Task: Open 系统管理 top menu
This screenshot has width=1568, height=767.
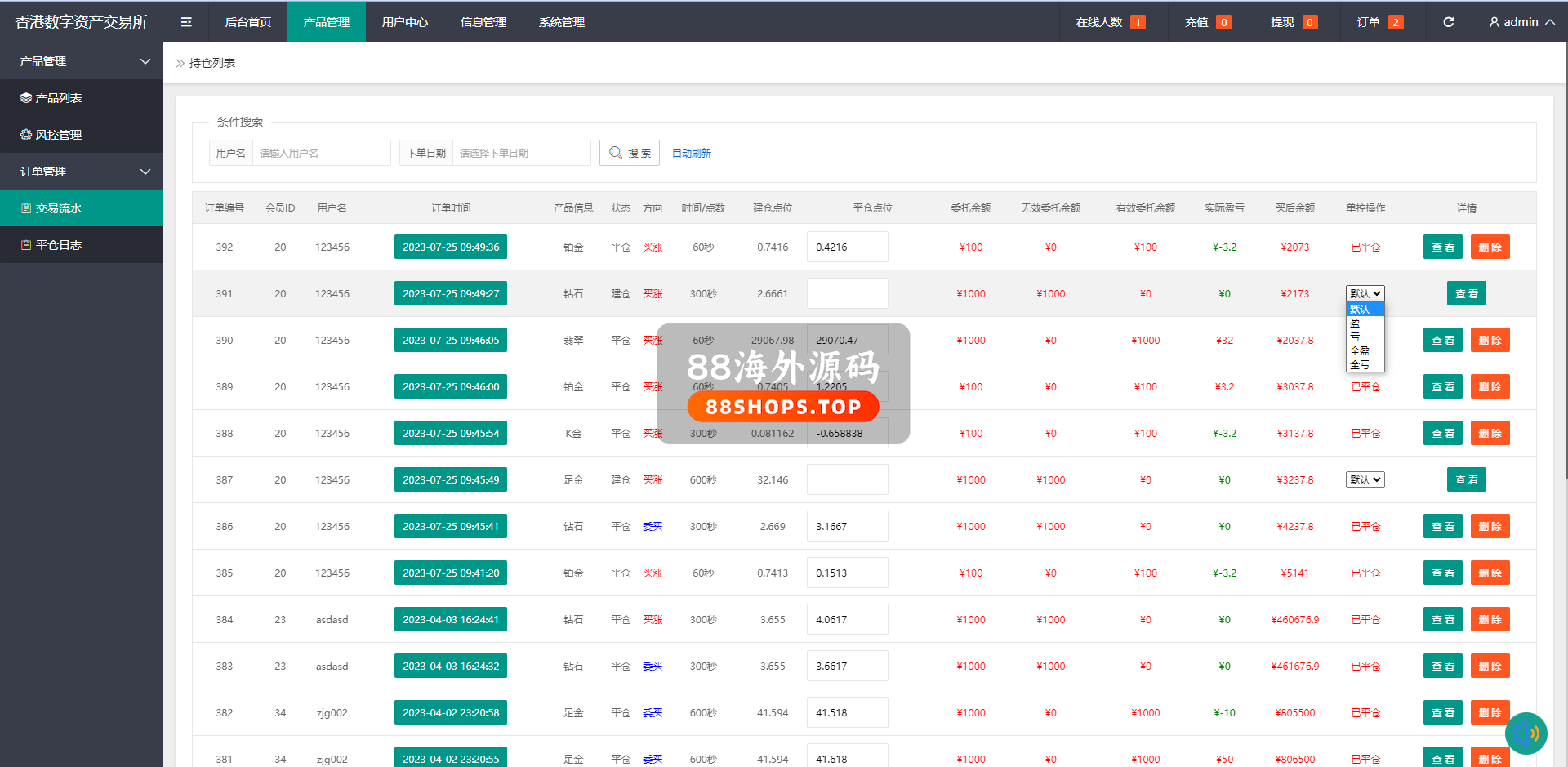Action: (561, 22)
